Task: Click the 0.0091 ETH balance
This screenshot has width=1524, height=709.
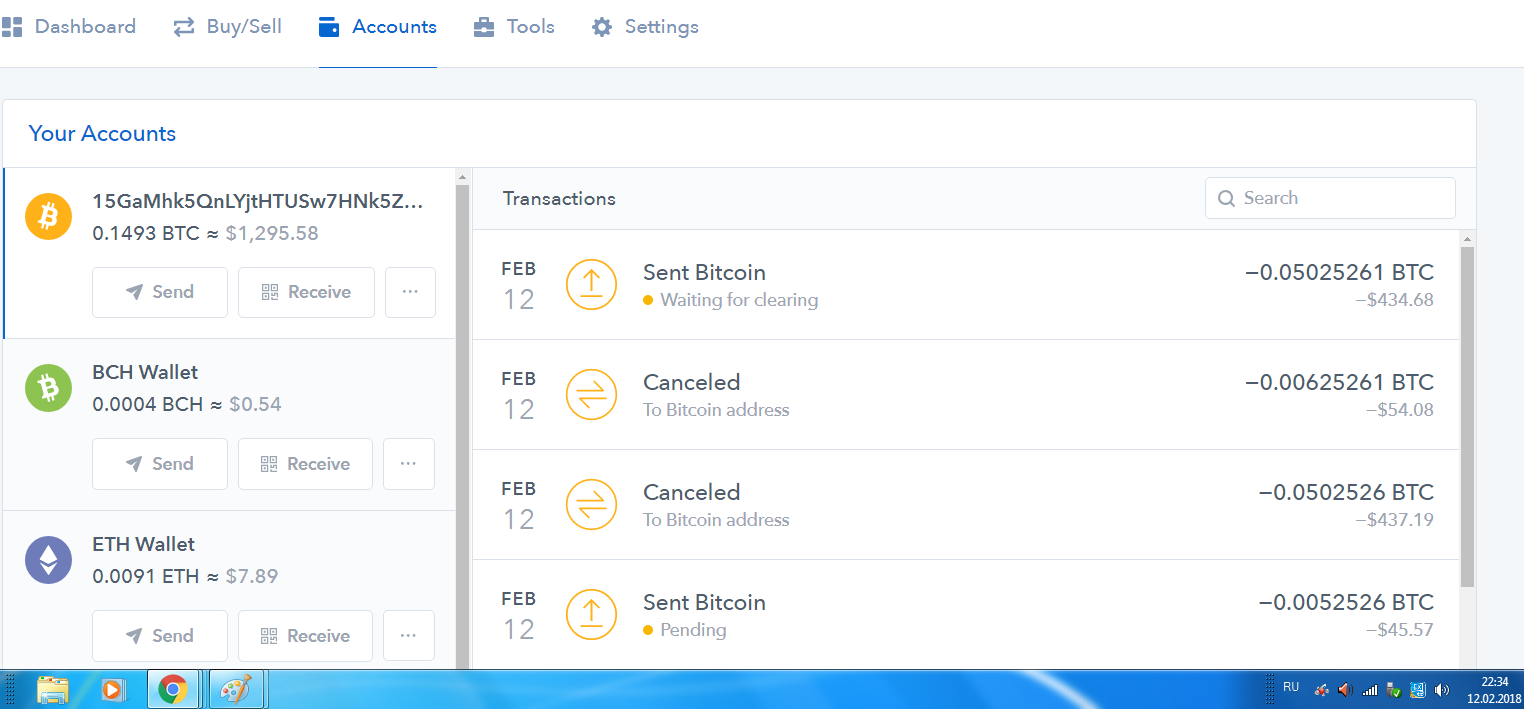Action: point(146,577)
